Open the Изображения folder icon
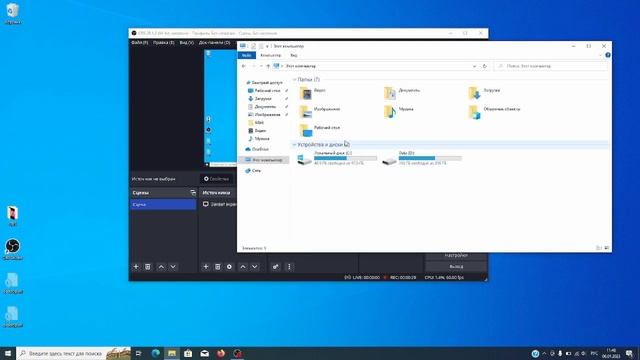This screenshot has width=640, height=360. [x=306, y=112]
